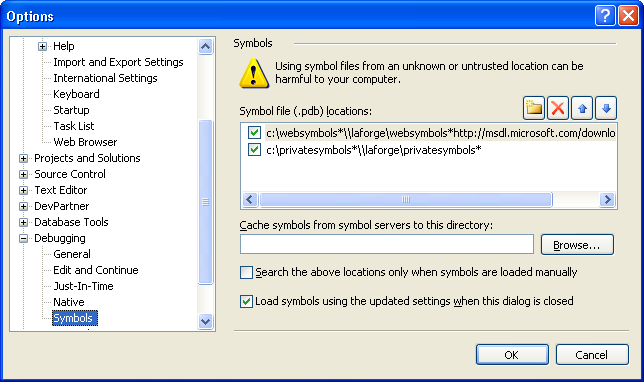
Task: Expand the Database Tools node
Action: click(23, 222)
